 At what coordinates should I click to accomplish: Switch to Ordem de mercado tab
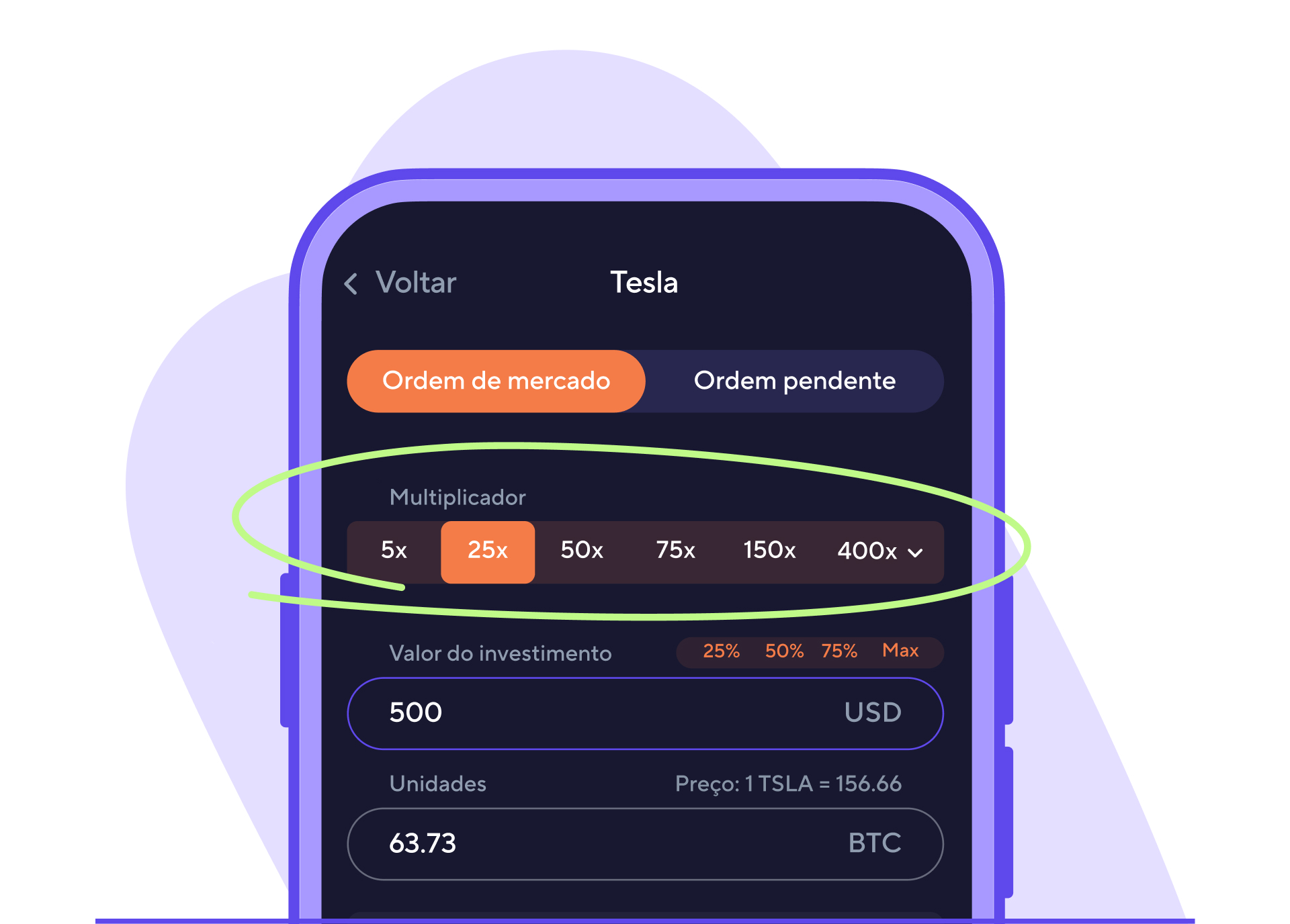pos(496,381)
